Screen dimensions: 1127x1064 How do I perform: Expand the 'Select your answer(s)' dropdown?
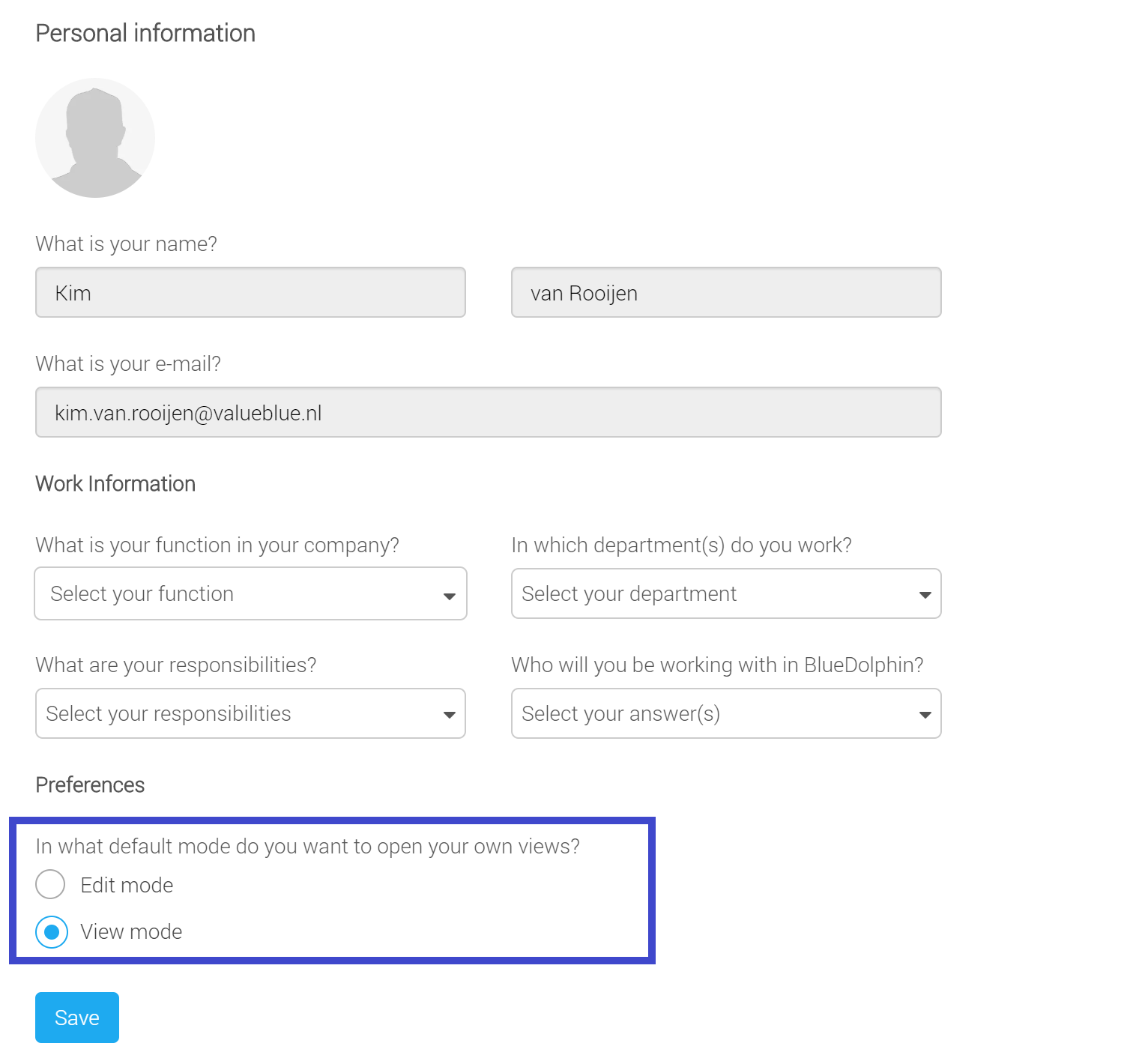(726, 713)
